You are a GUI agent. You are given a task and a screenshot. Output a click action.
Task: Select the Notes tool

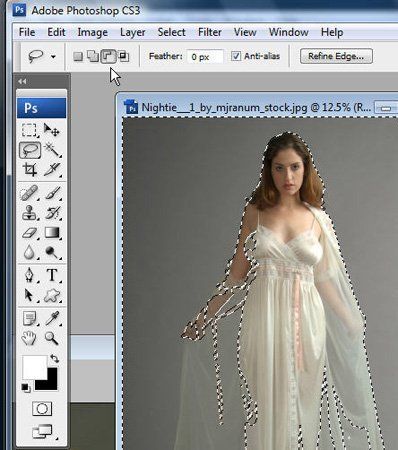tap(30, 318)
